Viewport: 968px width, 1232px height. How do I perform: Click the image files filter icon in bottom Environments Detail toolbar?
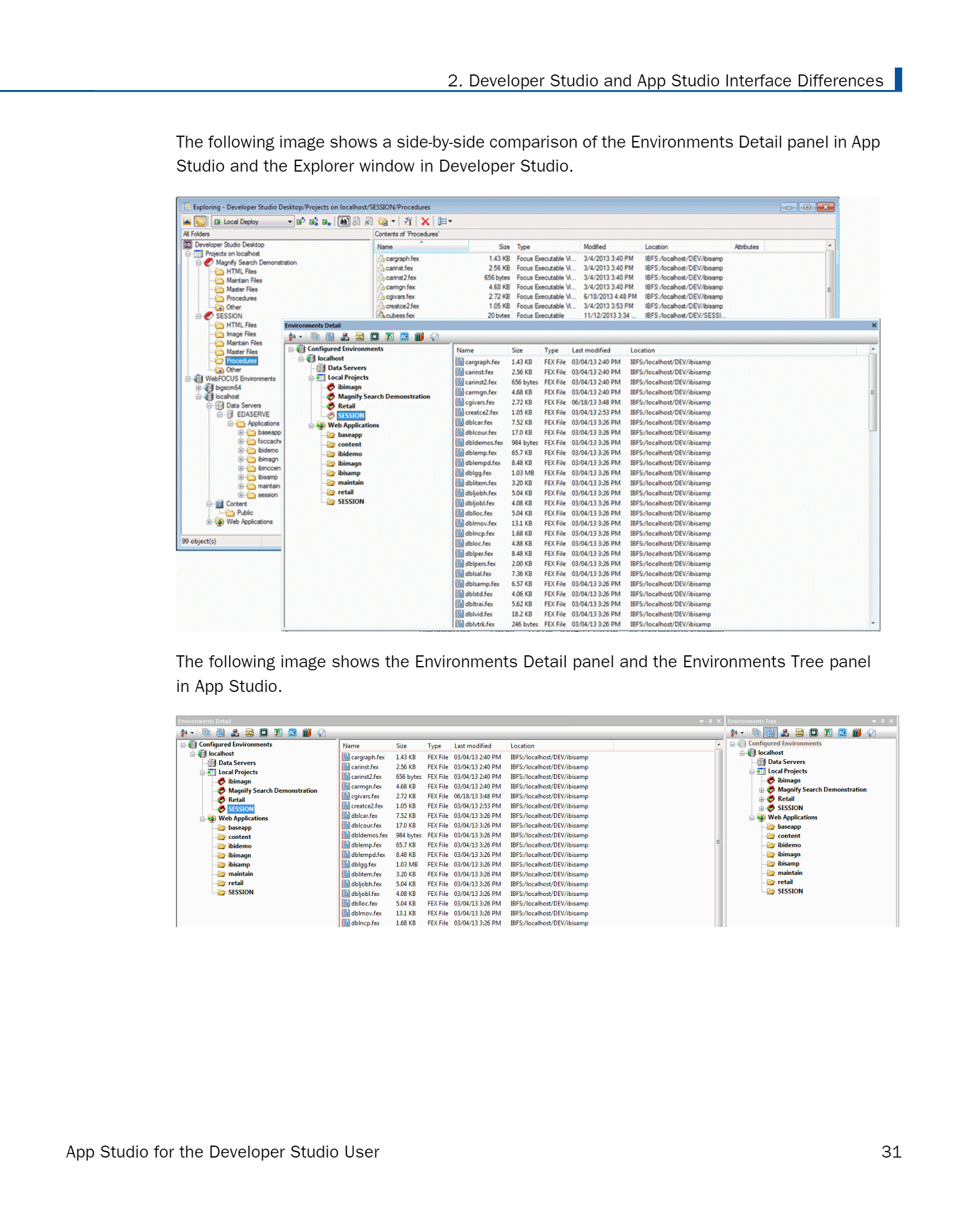pos(278,733)
